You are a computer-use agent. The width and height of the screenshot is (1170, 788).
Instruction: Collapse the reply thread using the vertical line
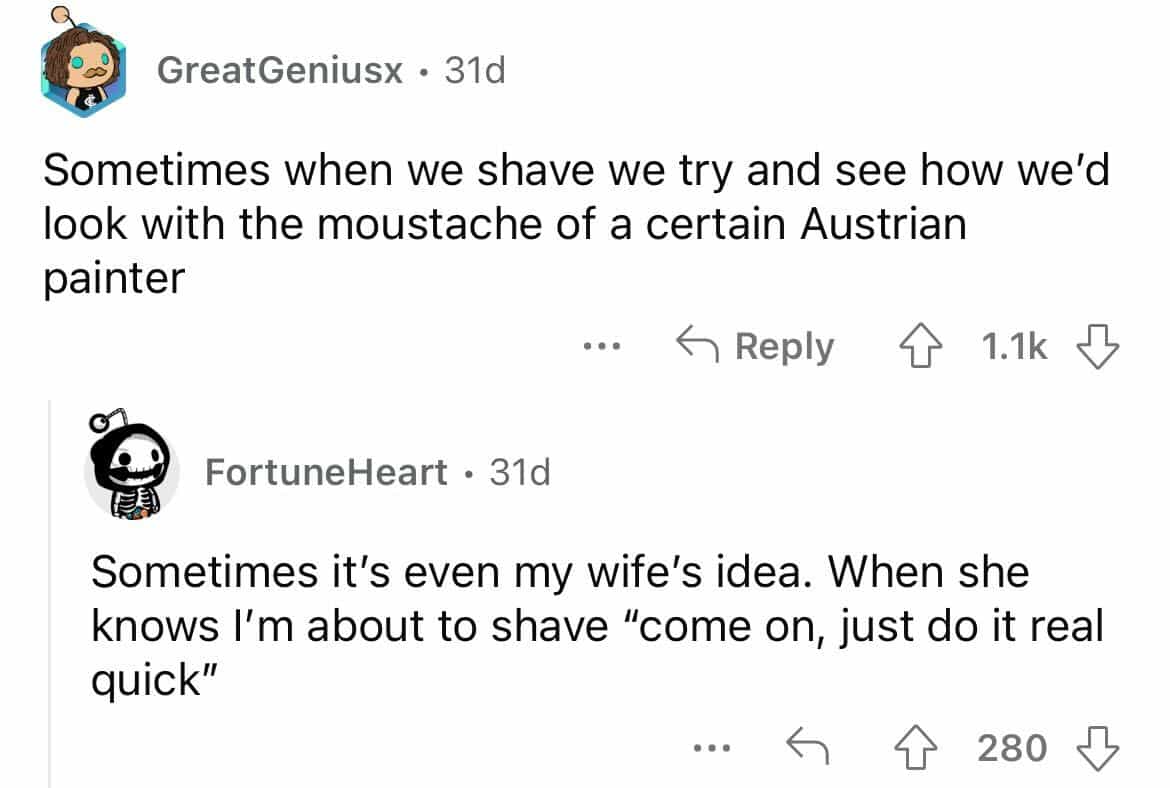click(x=50, y=600)
